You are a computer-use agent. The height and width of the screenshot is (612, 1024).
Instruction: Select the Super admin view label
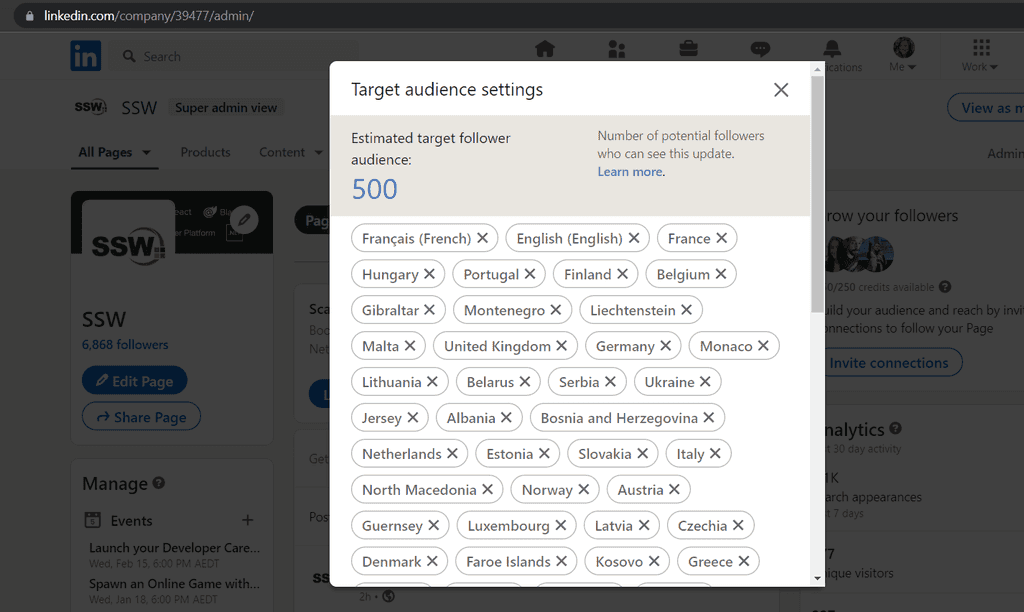coord(226,107)
